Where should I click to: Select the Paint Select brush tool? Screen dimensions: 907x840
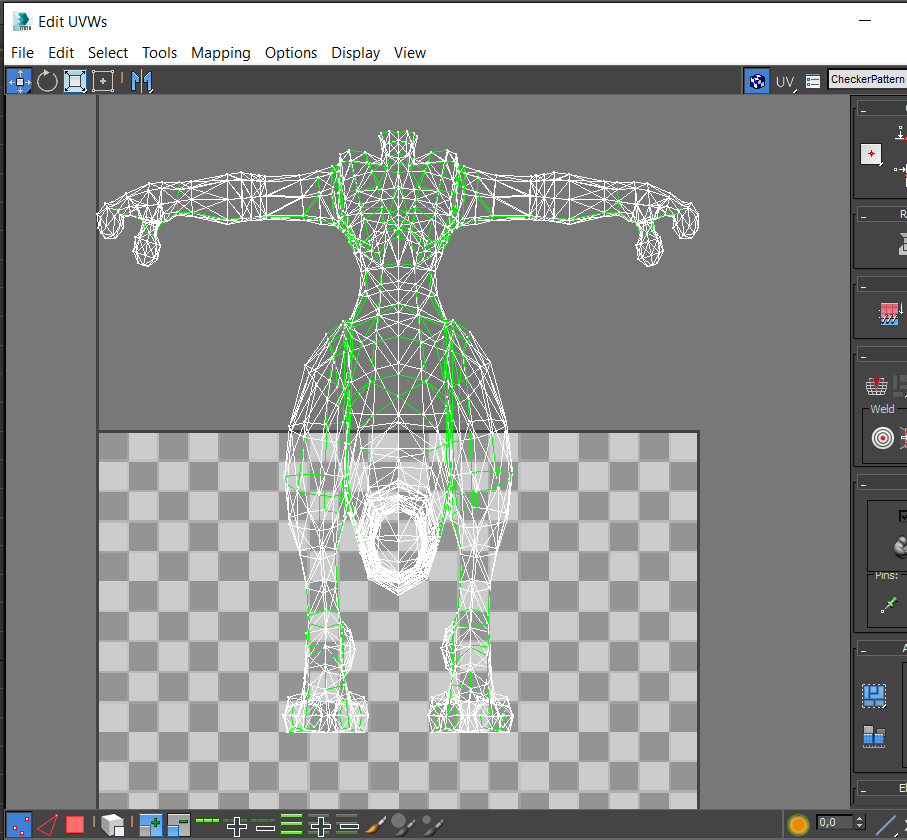point(376,825)
